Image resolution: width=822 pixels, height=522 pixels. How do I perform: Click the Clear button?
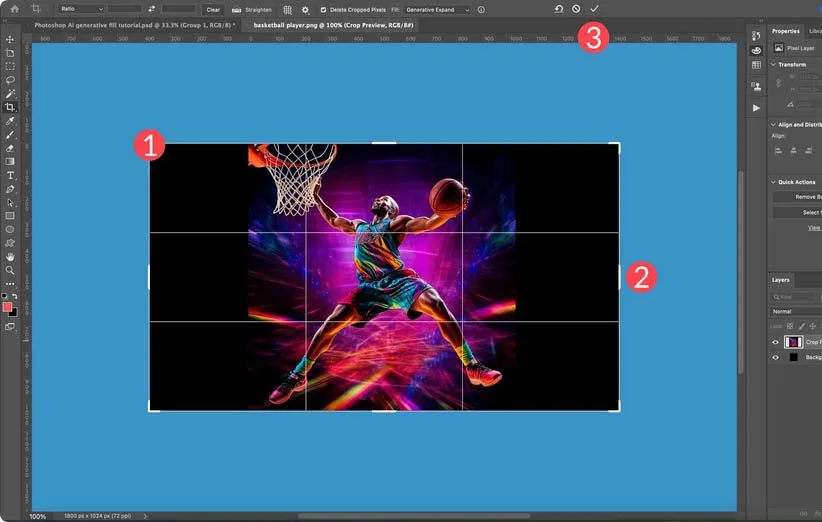pyautogui.click(x=213, y=9)
